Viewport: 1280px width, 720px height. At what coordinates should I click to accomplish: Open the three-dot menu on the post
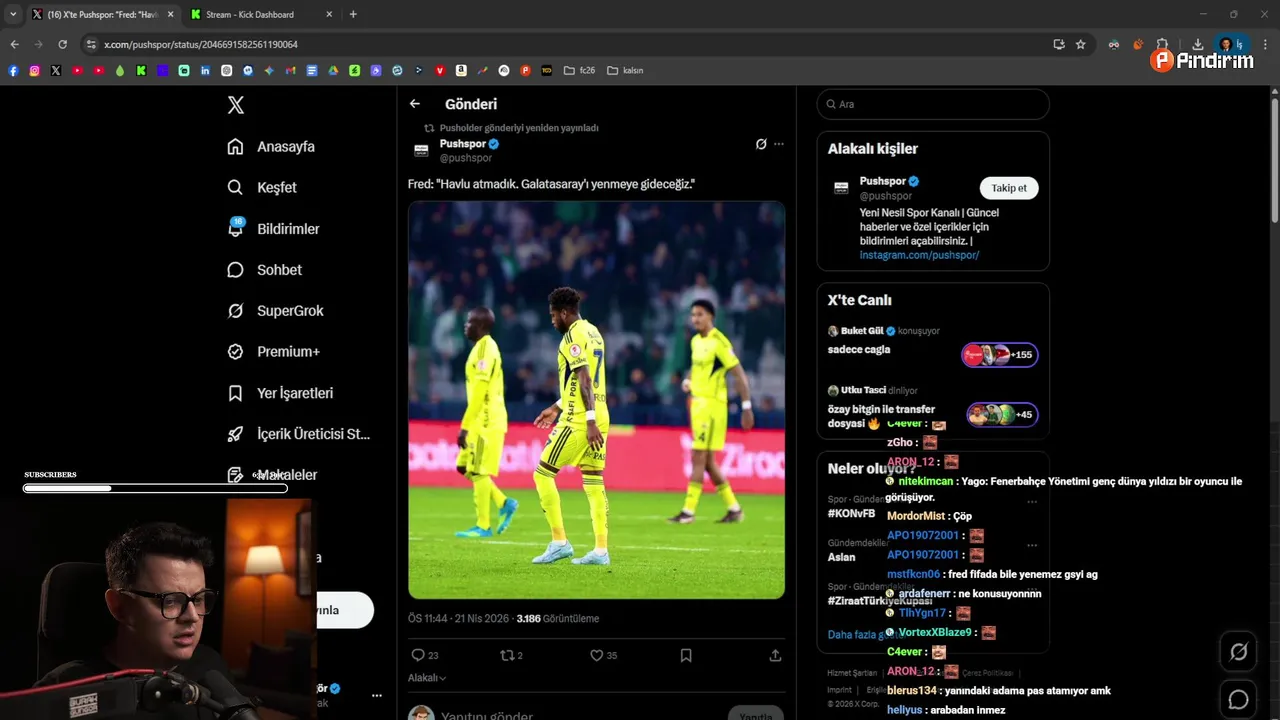click(x=779, y=144)
